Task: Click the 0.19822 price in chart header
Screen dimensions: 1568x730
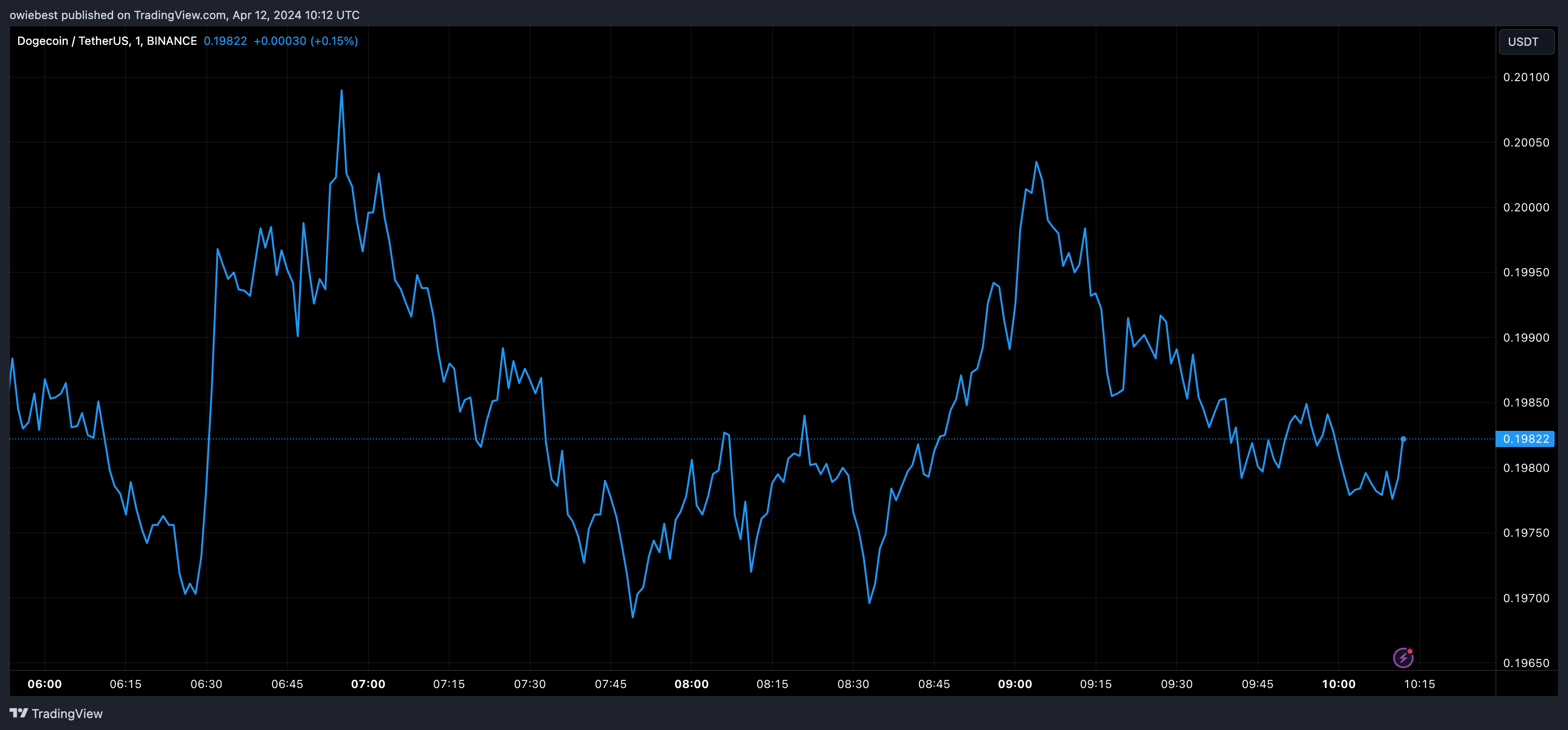Action: [225, 41]
